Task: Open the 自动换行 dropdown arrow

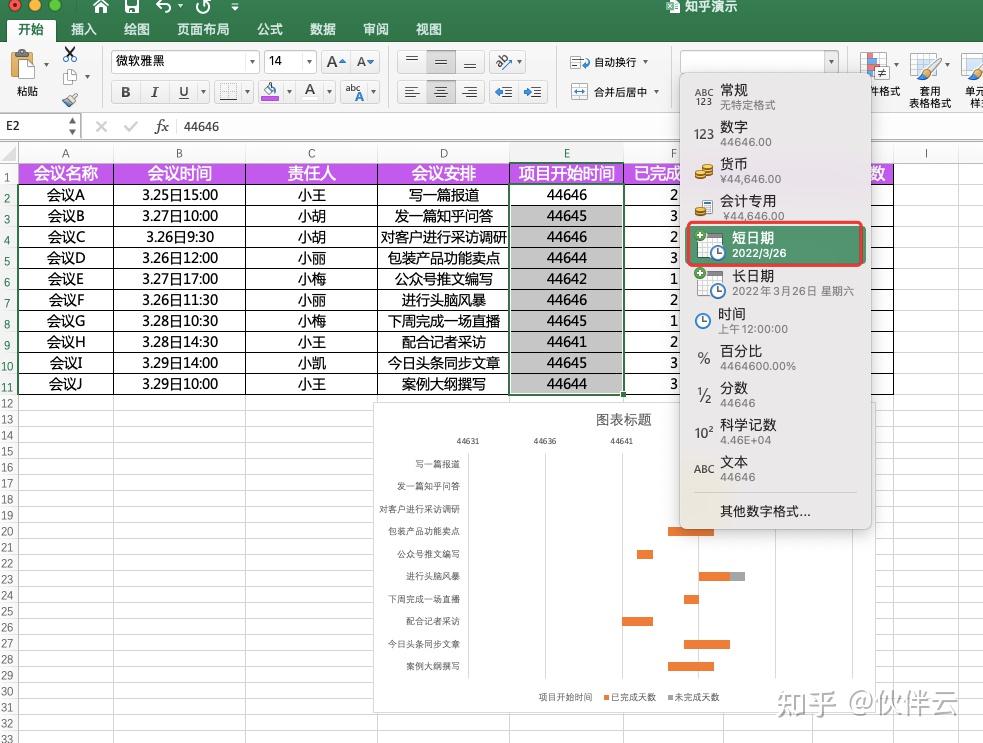Action: pos(646,62)
